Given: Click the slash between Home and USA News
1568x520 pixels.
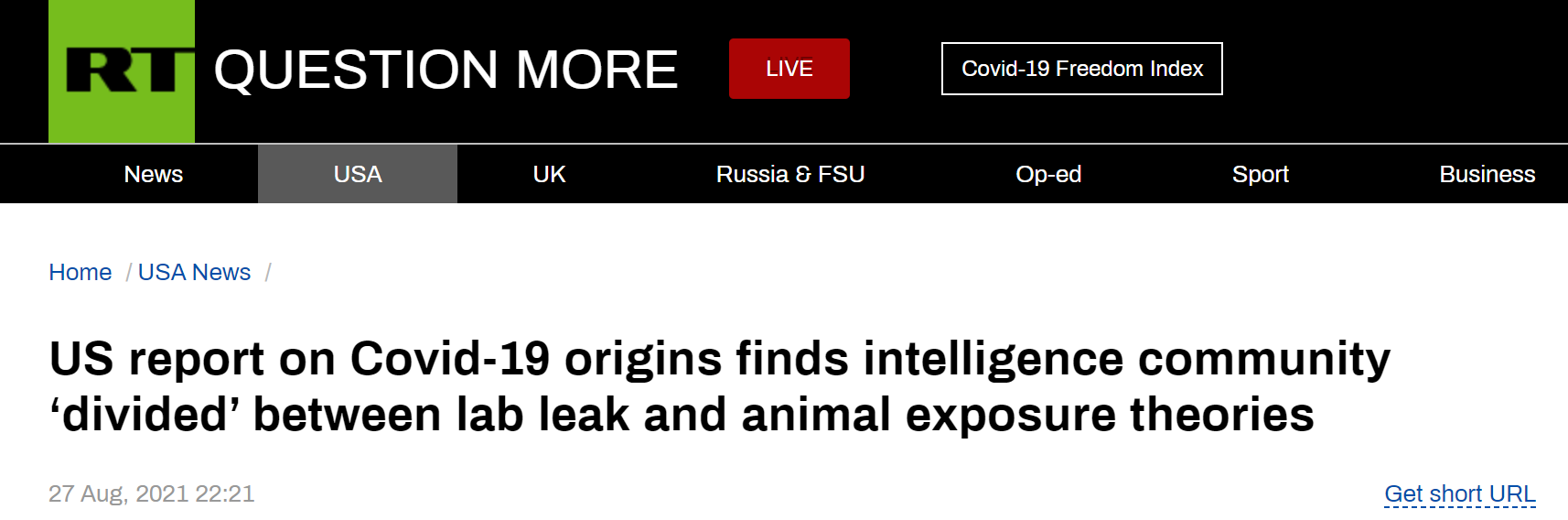Looking at the screenshot, I should (x=128, y=272).
